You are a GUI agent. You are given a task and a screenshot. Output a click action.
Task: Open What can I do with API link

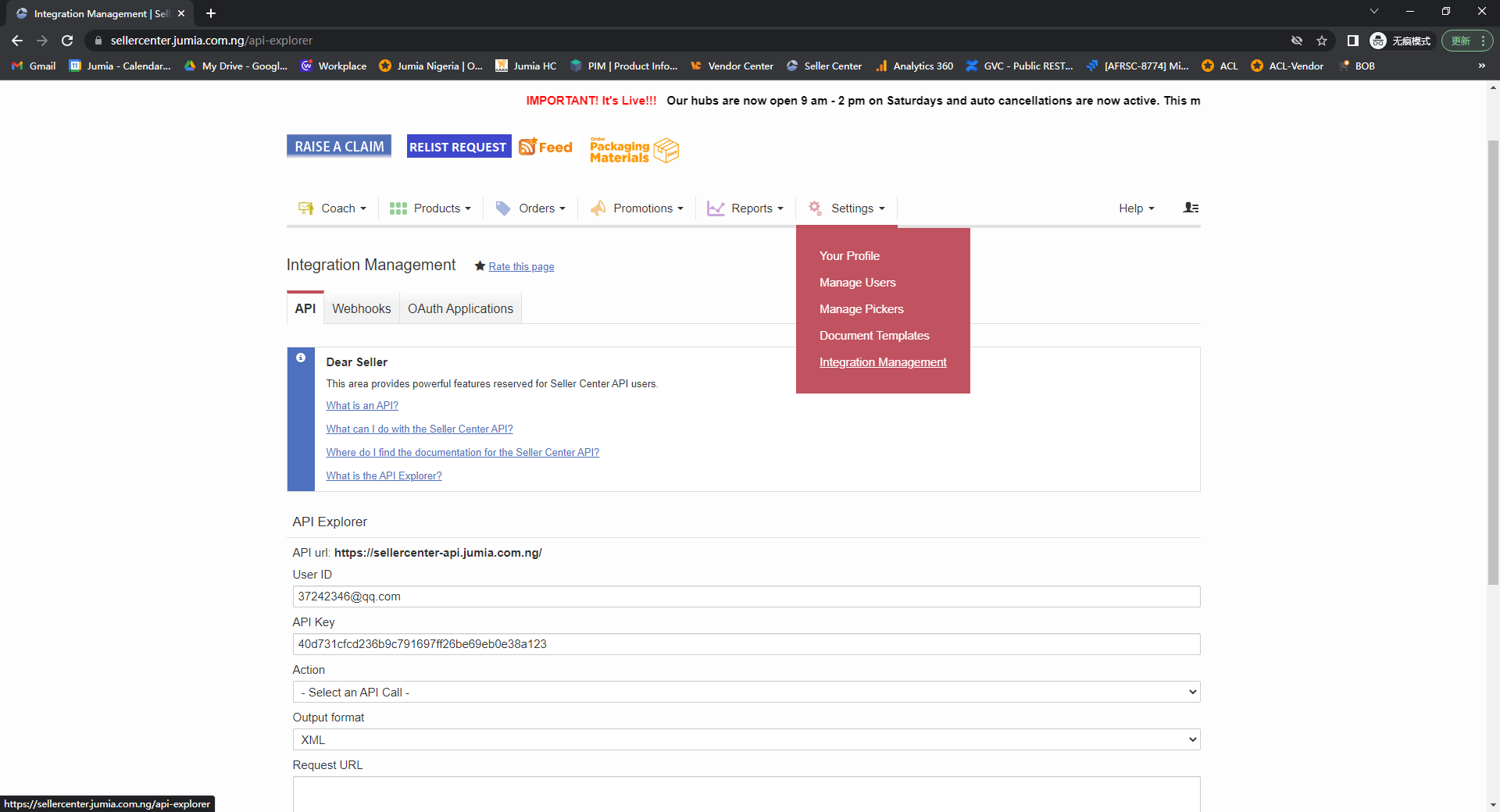[420, 429]
